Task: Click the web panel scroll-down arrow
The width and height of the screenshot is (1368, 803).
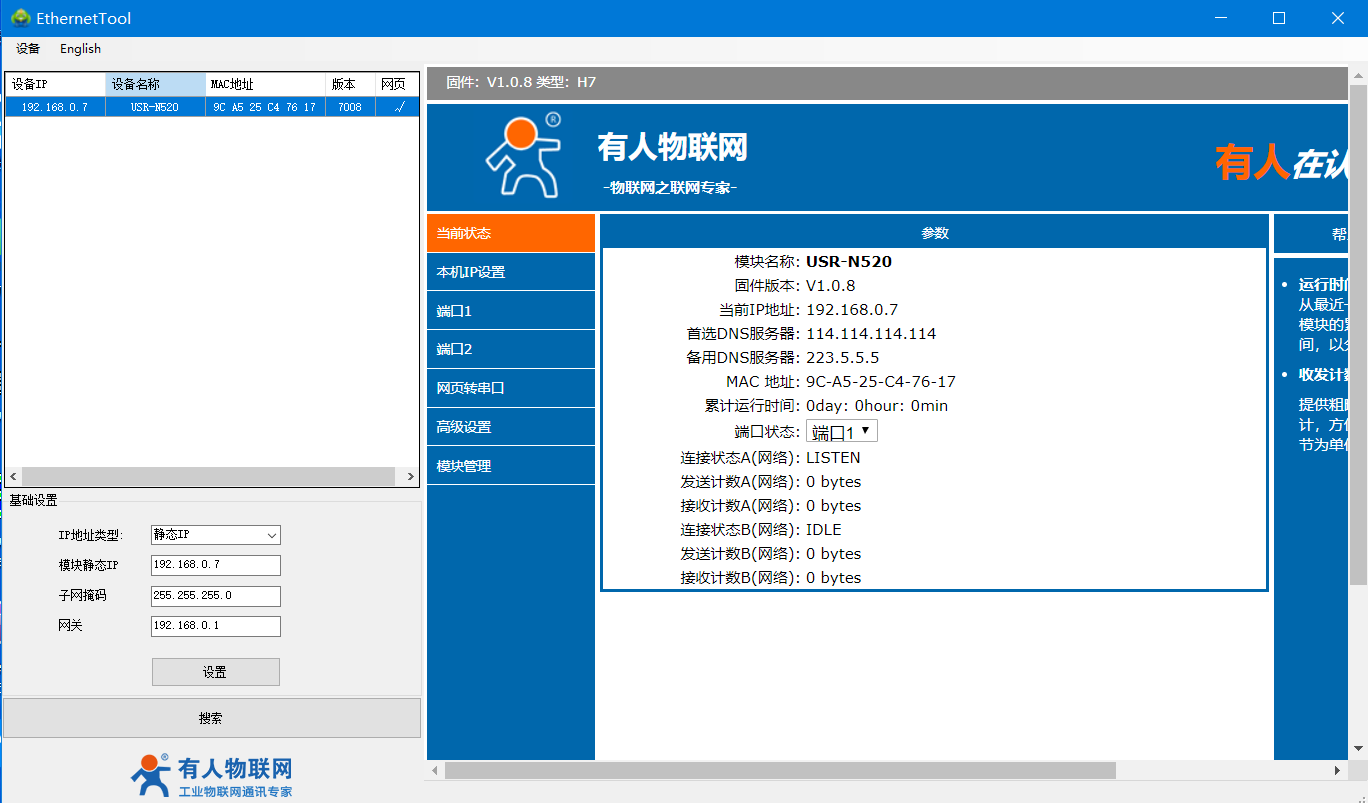Action: coord(1358,748)
